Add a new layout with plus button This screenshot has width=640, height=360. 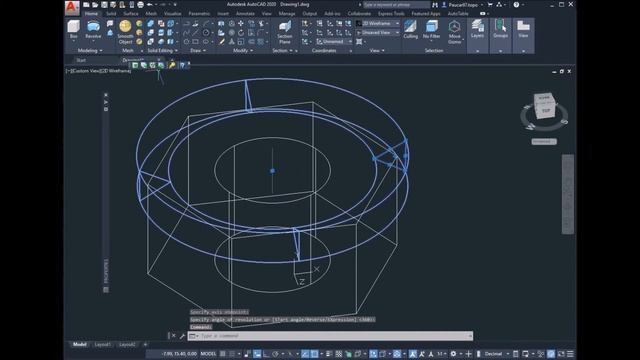click(145, 344)
